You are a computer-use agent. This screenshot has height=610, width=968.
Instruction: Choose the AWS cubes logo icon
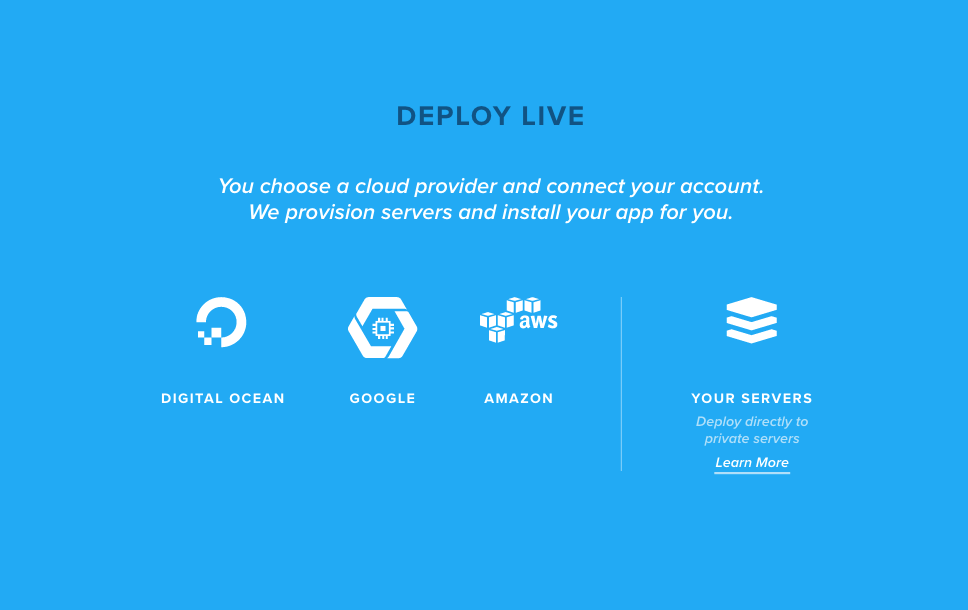[519, 320]
